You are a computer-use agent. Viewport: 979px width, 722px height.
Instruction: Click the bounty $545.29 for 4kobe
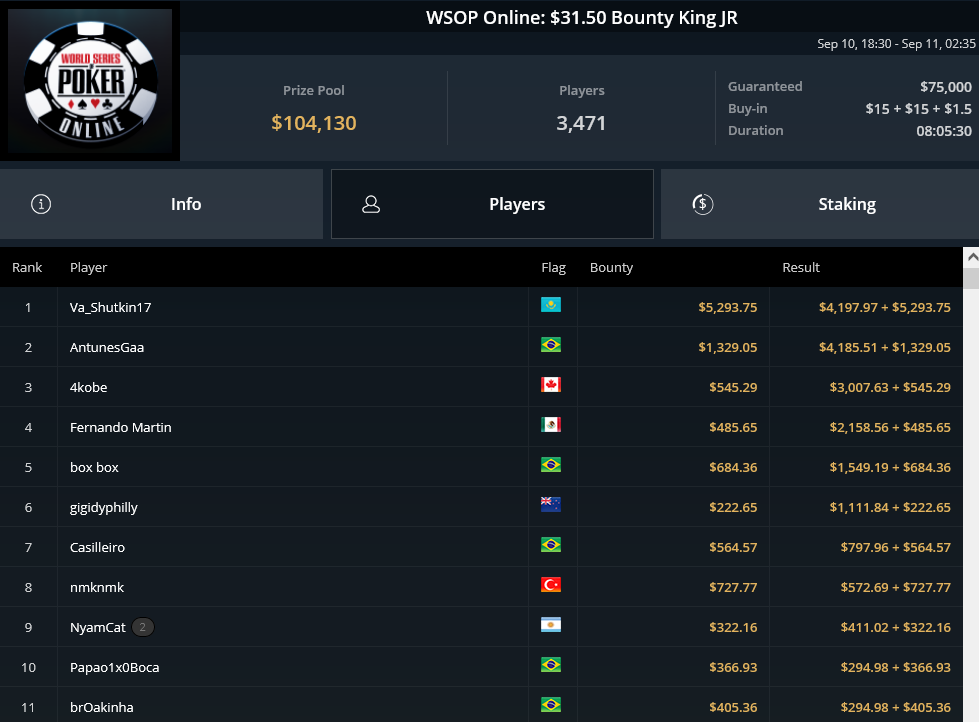(733, 387)
